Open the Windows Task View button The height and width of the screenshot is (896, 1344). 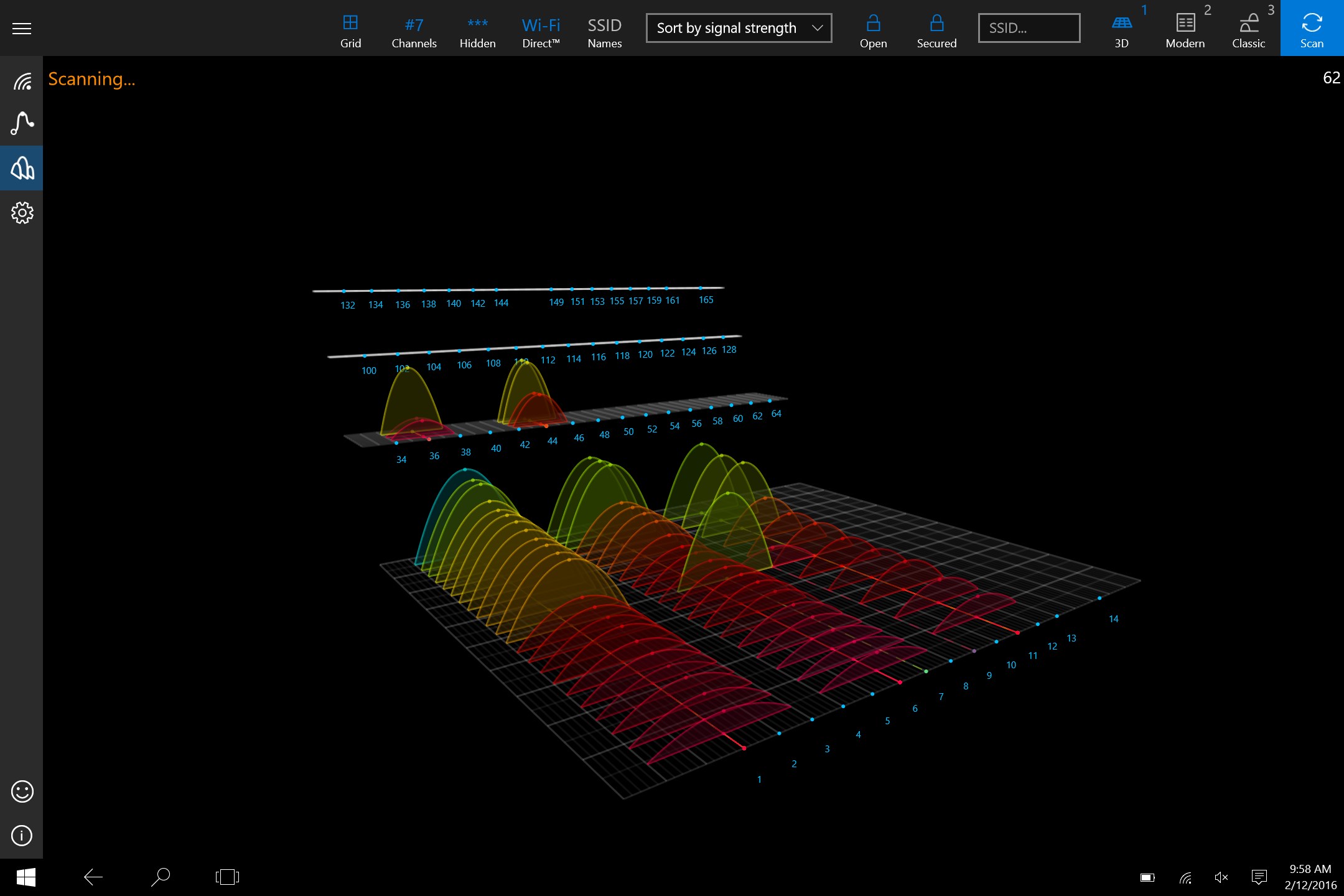coord(227,877)
